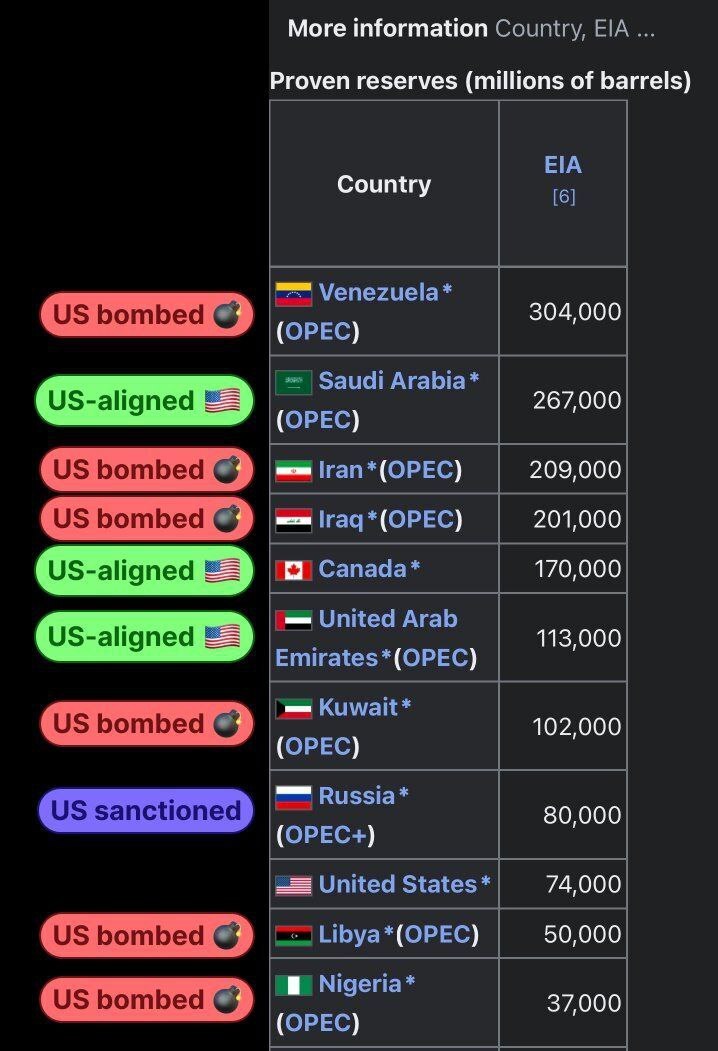Screen dimensions: 718x1051
Task: Click the Iran flag icon
Action: [x=294, y=470]
